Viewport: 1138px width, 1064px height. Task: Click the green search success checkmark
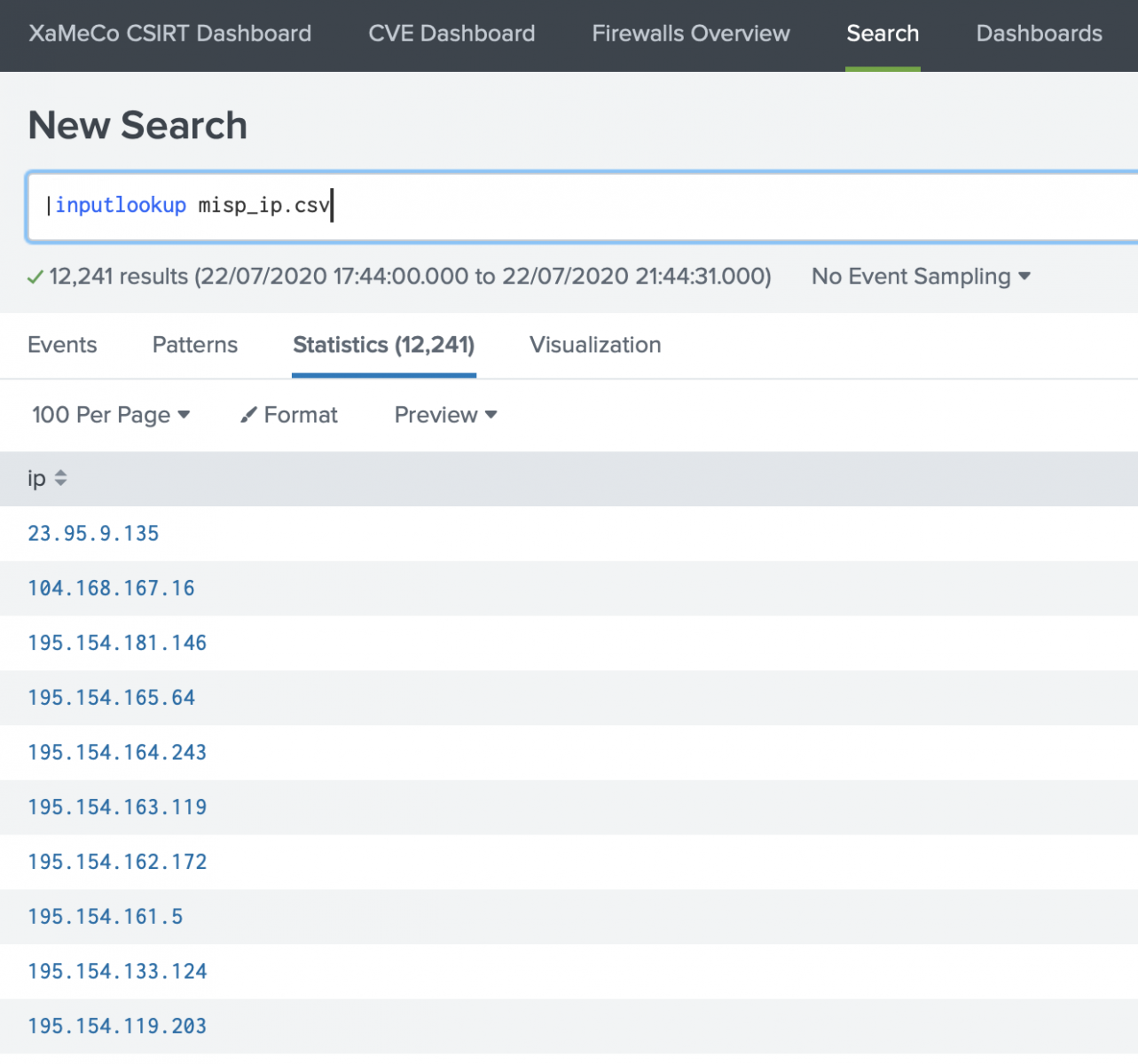pyautogui.click(x=35, y=278)
